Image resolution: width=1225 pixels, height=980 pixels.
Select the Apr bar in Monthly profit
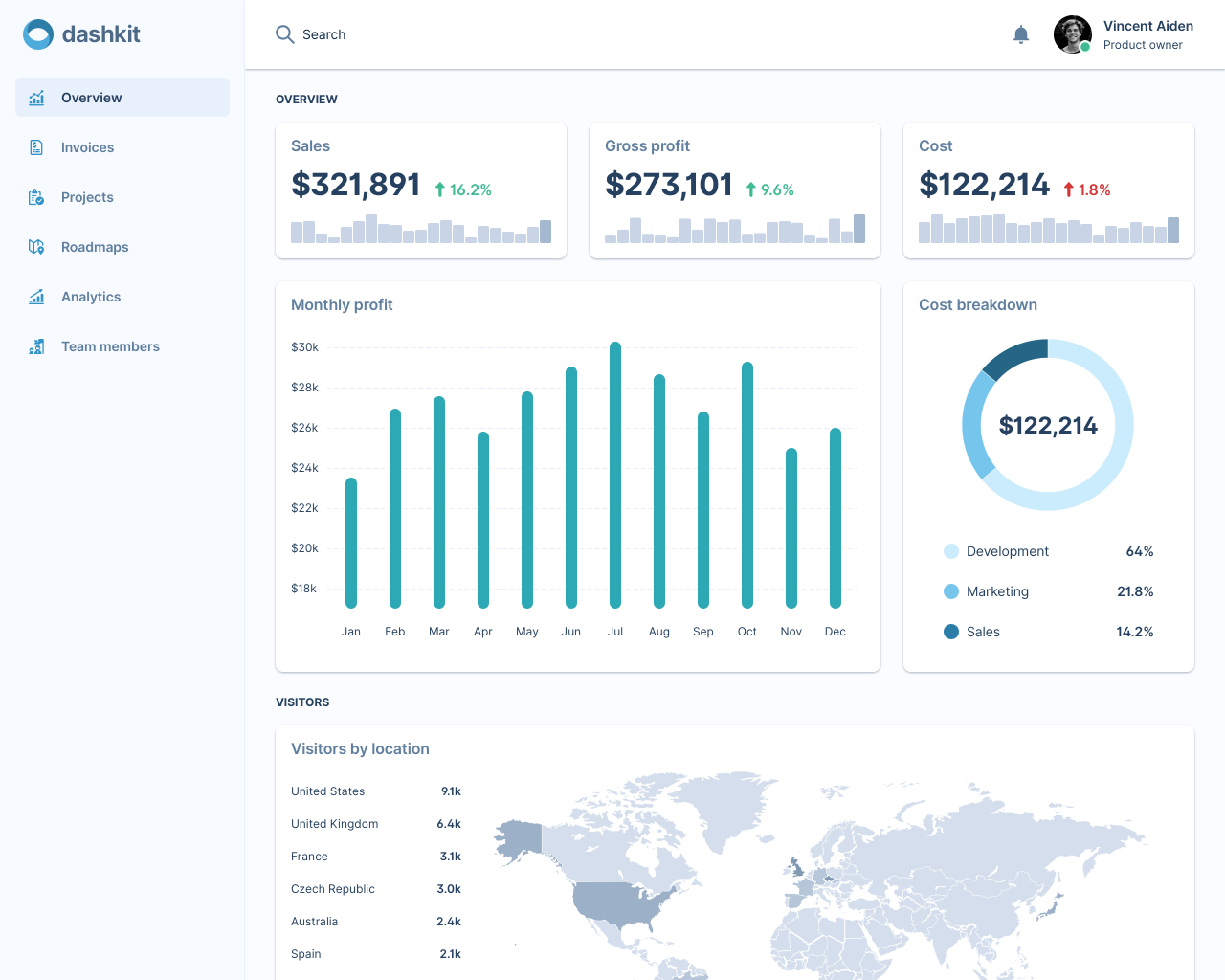point(483,520)
